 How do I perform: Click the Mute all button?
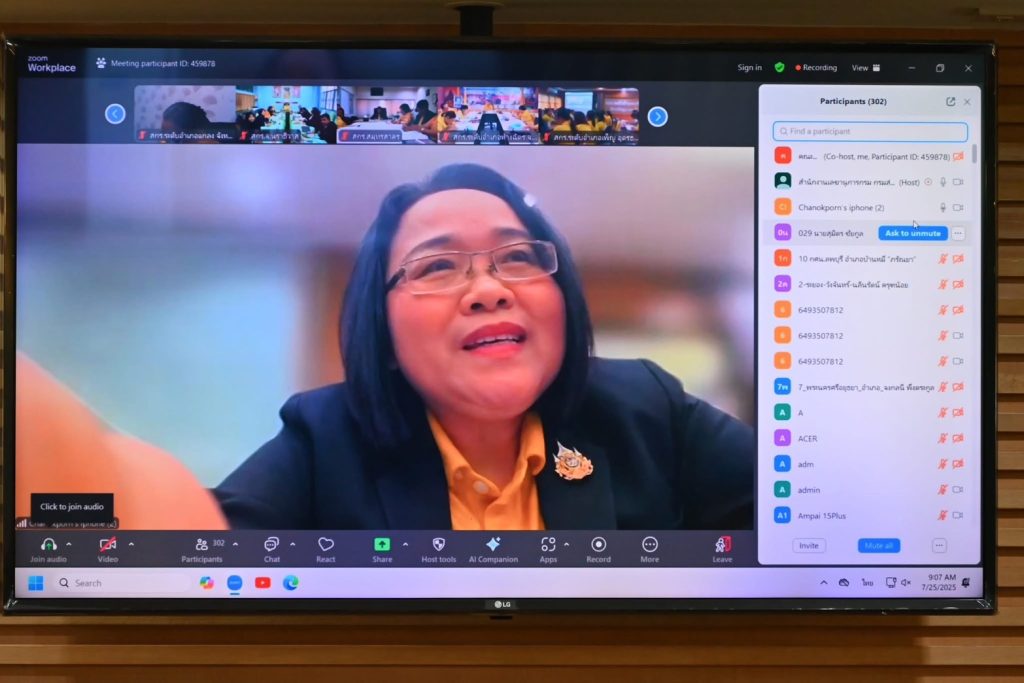click(x=878, y=545)
